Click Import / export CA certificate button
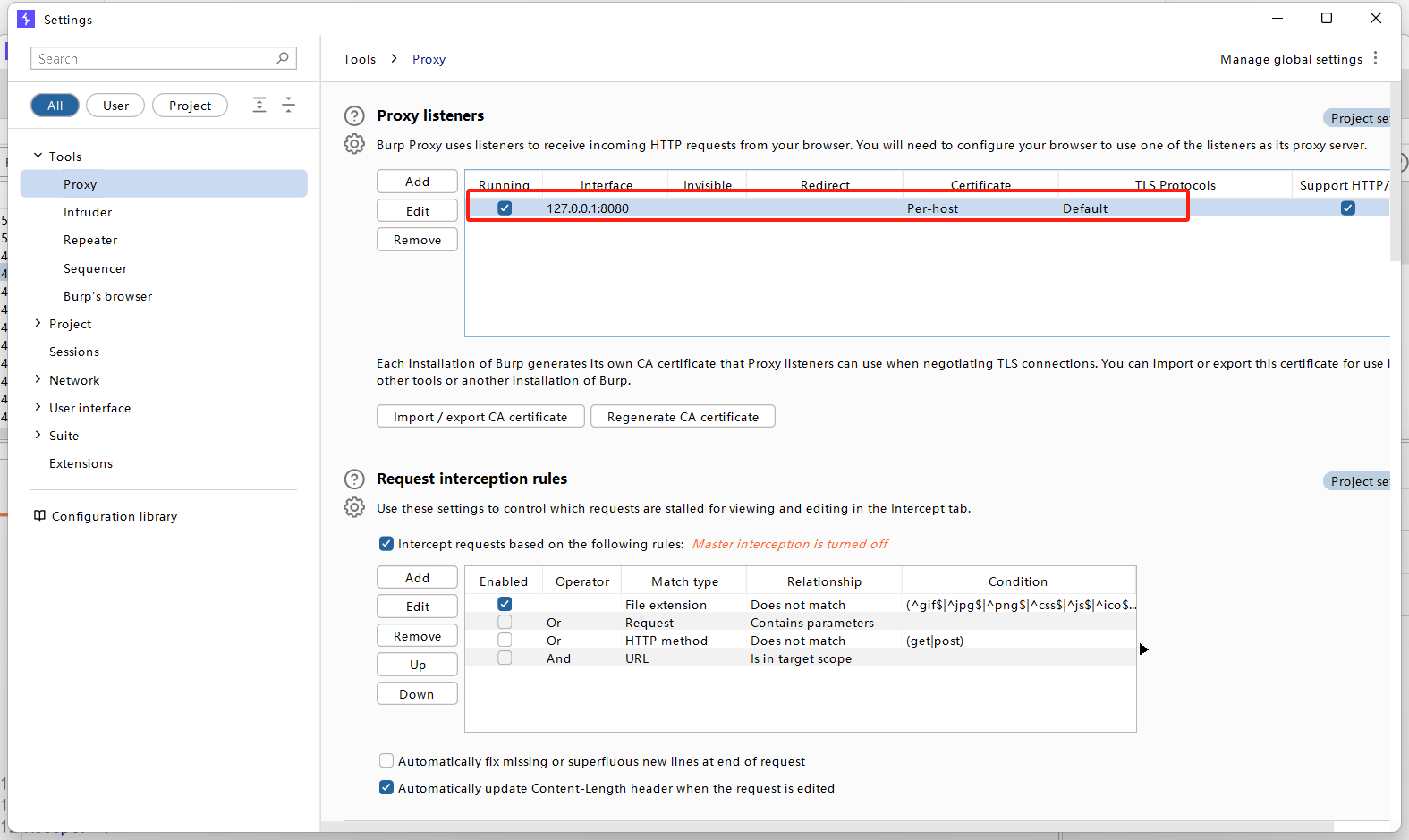This screenshot has height=840, width=1409. tap(480, 417)
